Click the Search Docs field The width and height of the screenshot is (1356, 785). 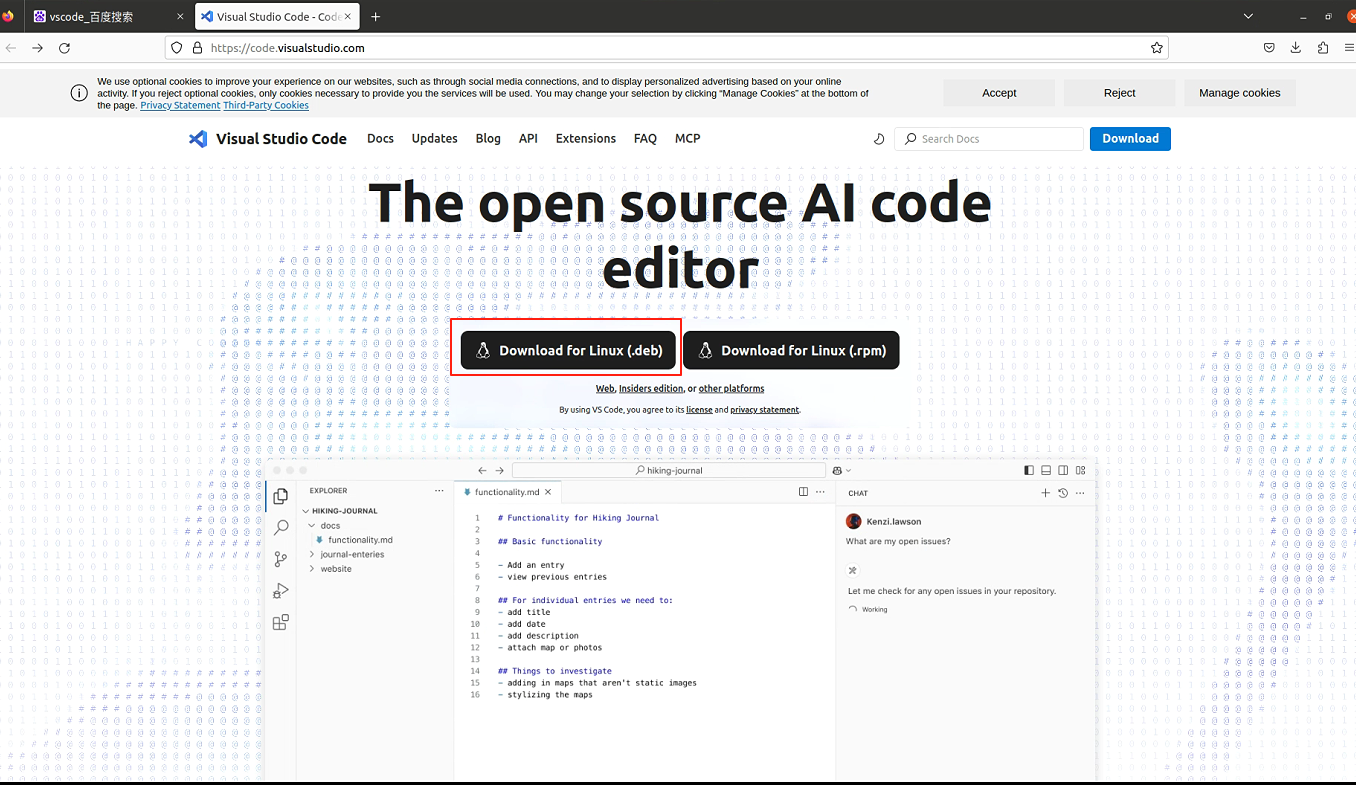coord(989,139)
